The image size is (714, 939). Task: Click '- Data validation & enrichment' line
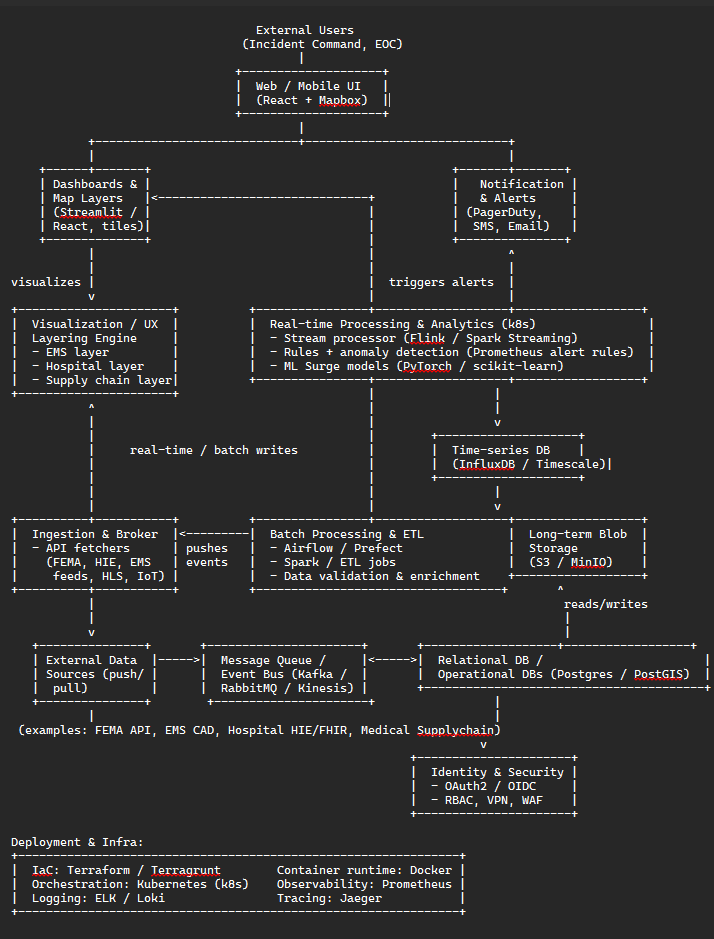(375, 576)
